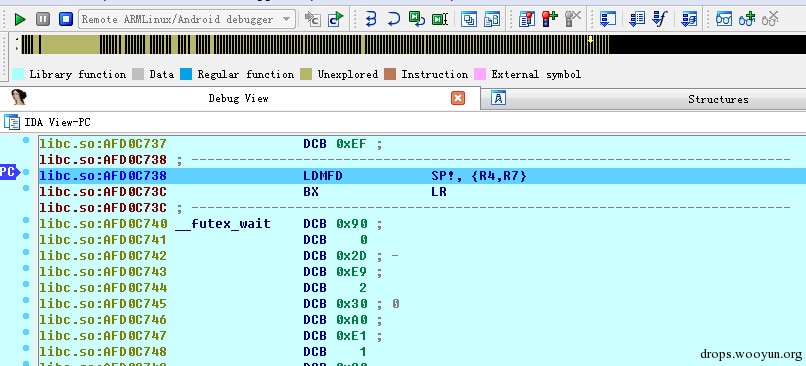The image size is (806, 366).
Task: Click yellow marker in navigation band
Action: [591, 40]
